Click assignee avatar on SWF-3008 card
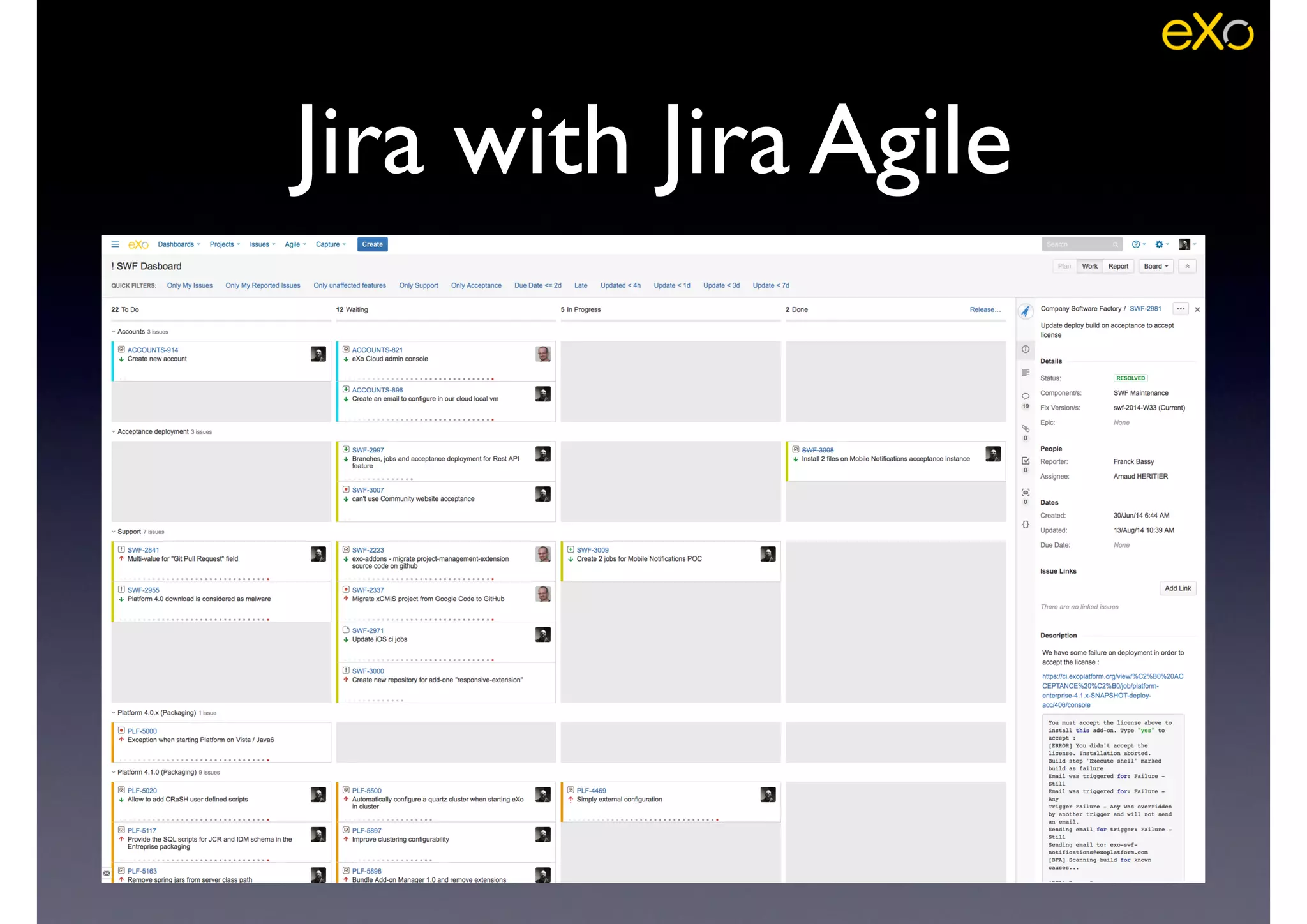Viewport: 1307px width, 924px height. tap(993, 454)
